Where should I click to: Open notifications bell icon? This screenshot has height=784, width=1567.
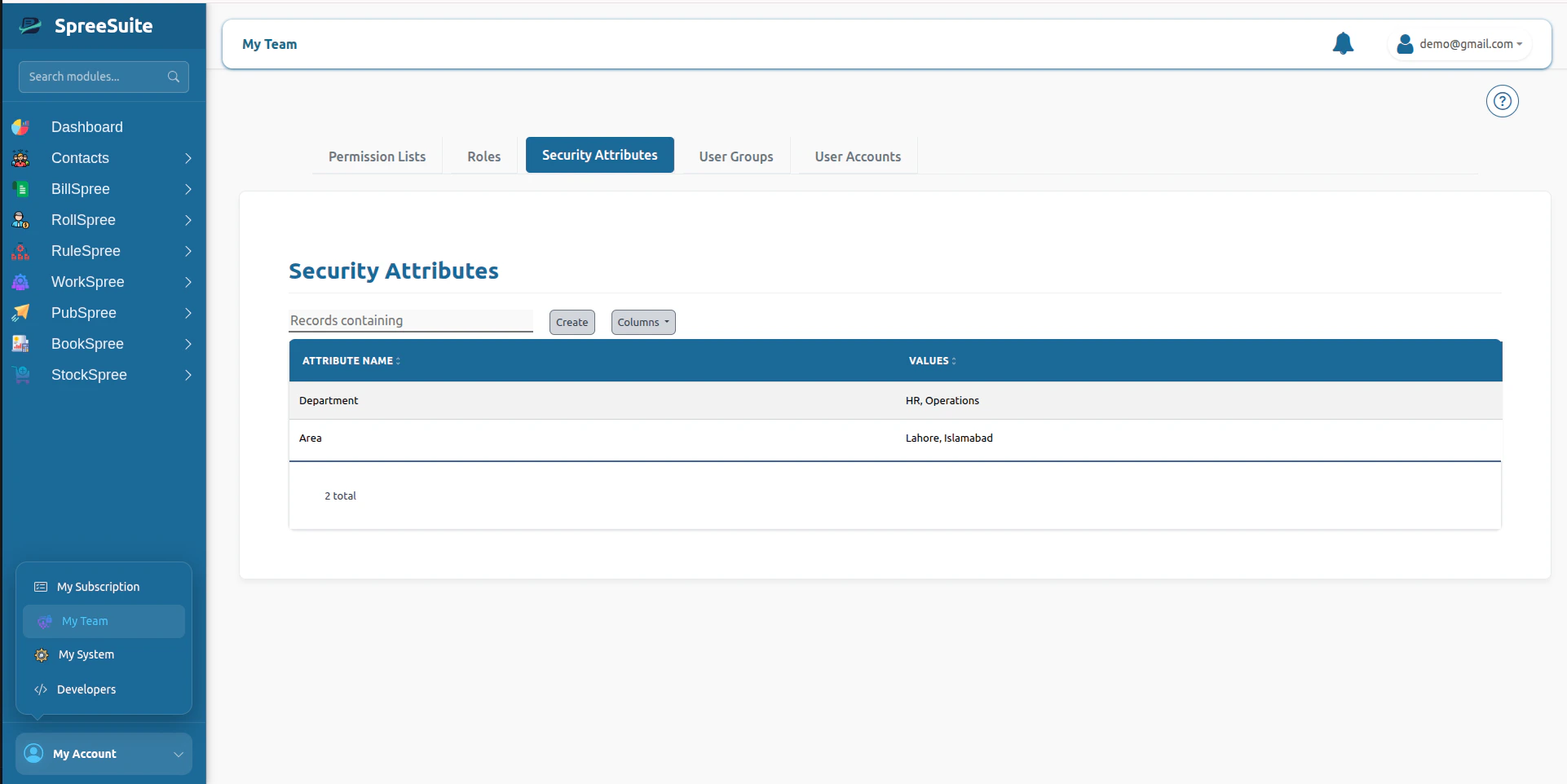point(1343,44)
